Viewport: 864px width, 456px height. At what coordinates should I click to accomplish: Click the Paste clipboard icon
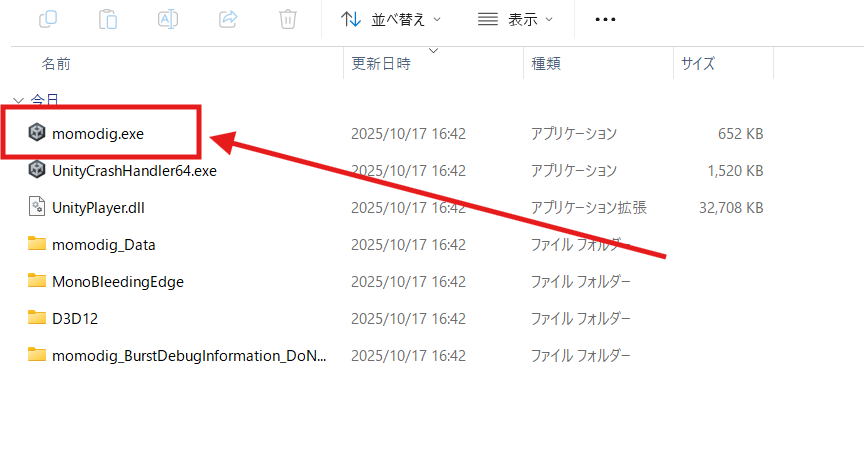tap(109, 18)
